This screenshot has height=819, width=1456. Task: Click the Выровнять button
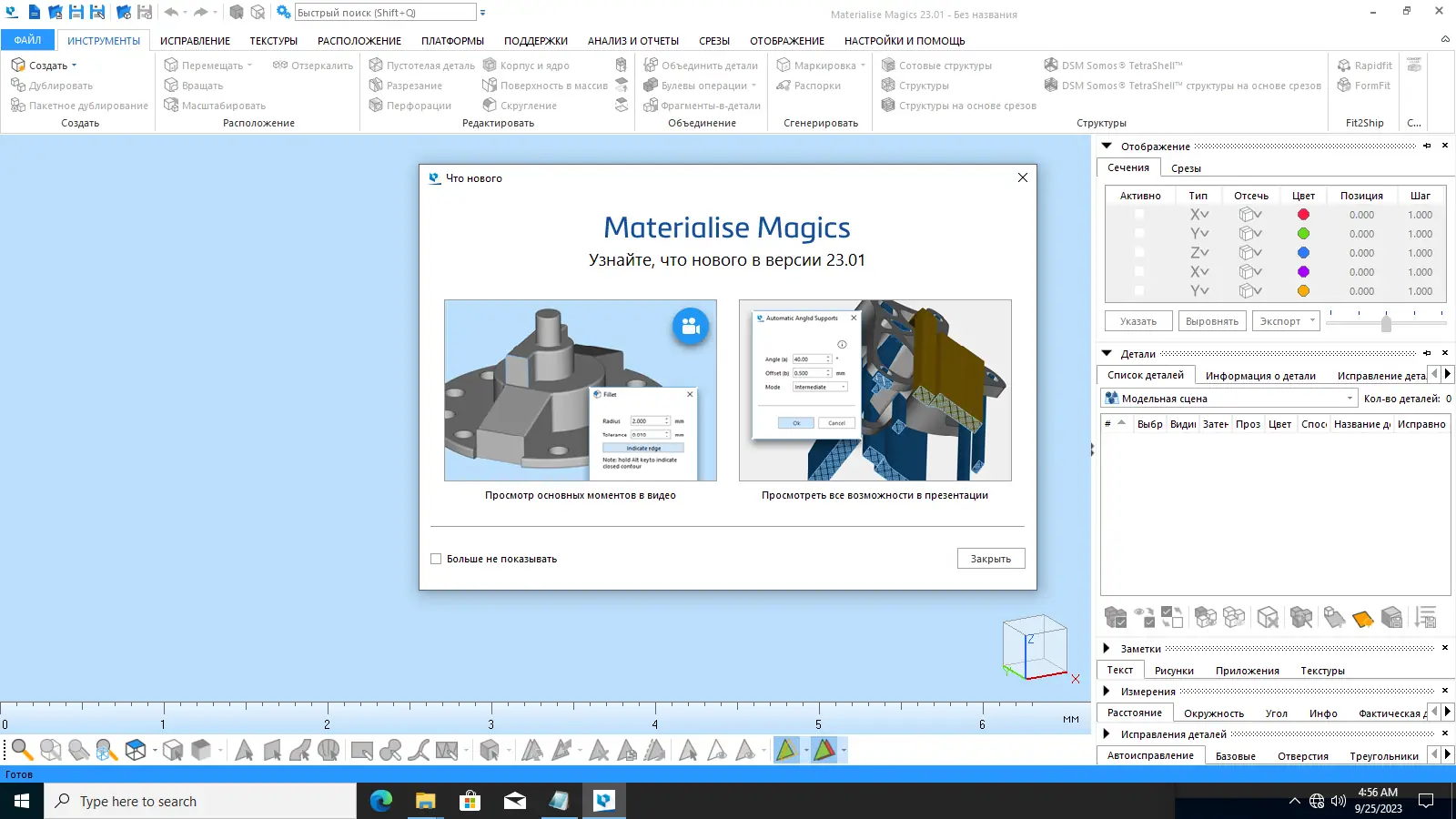point(1212,321)
